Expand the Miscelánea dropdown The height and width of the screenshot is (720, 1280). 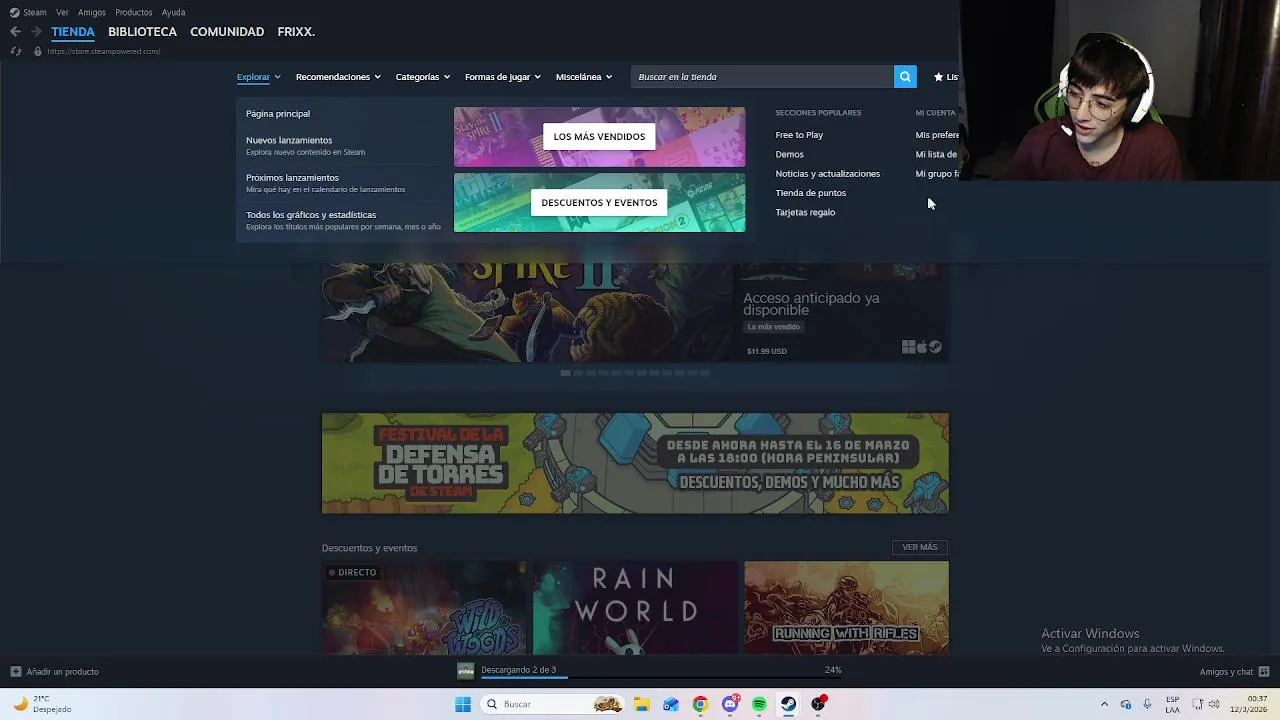point(584,77)
